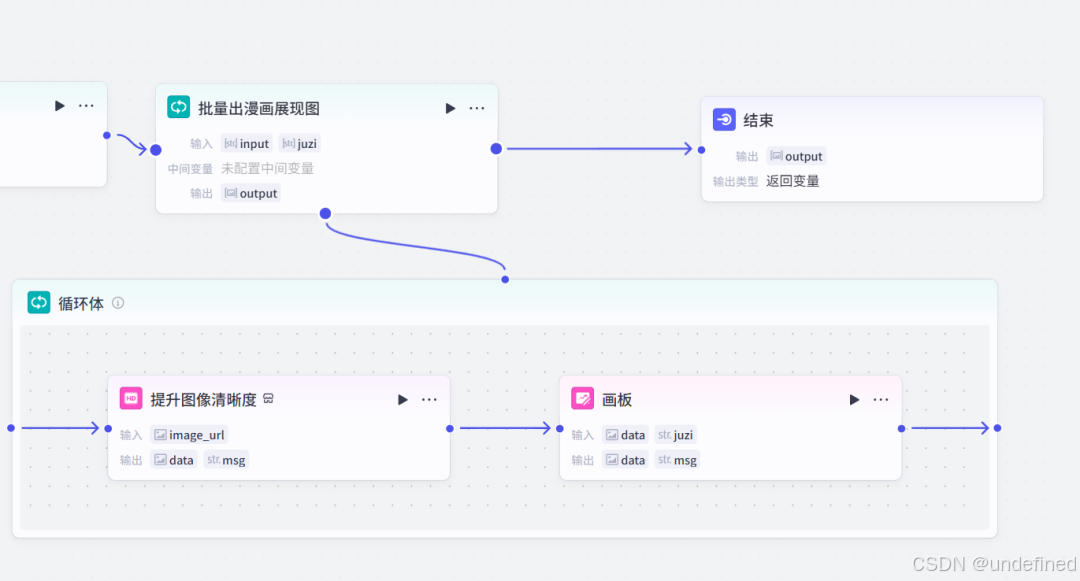Select input variable tag in 批量出漫画展现图

click(x=247, y=143)
